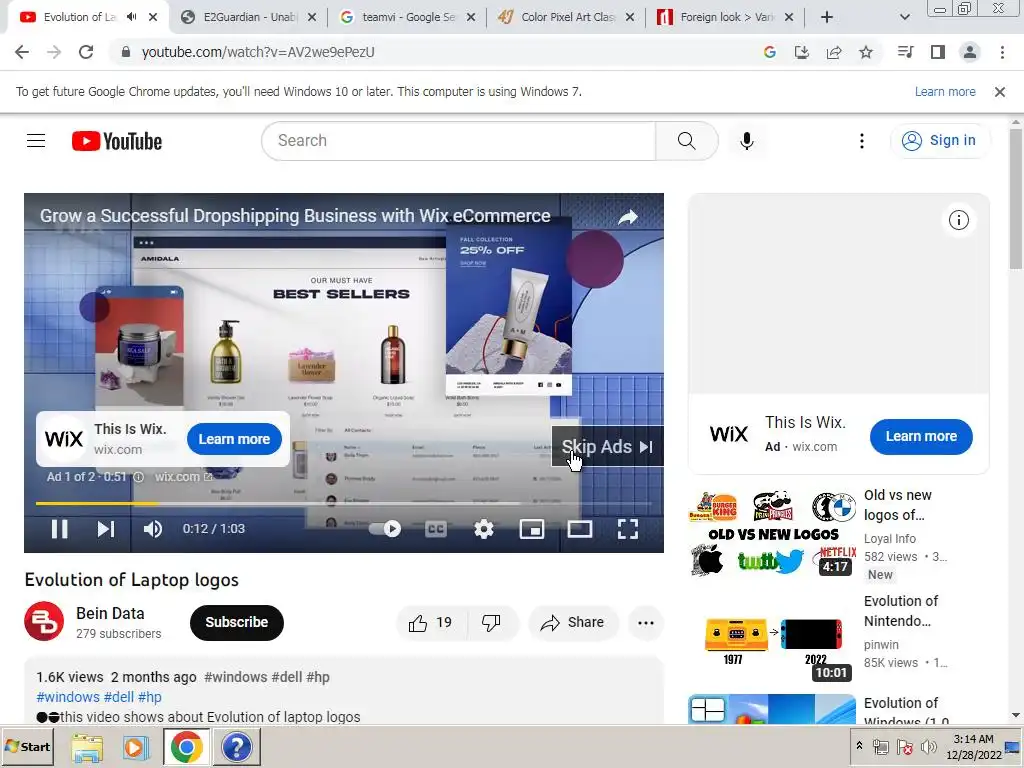Image resolution: width=1024 pixels, height=768 pixels.
Task: Bookmark this page with the star
Action: pos(866,52)
